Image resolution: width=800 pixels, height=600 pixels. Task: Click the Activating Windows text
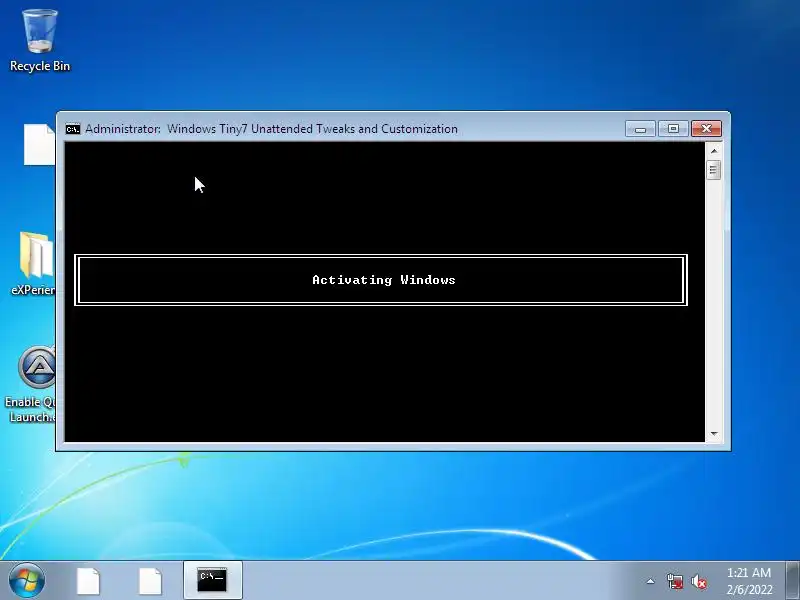[x=384, y=280]
